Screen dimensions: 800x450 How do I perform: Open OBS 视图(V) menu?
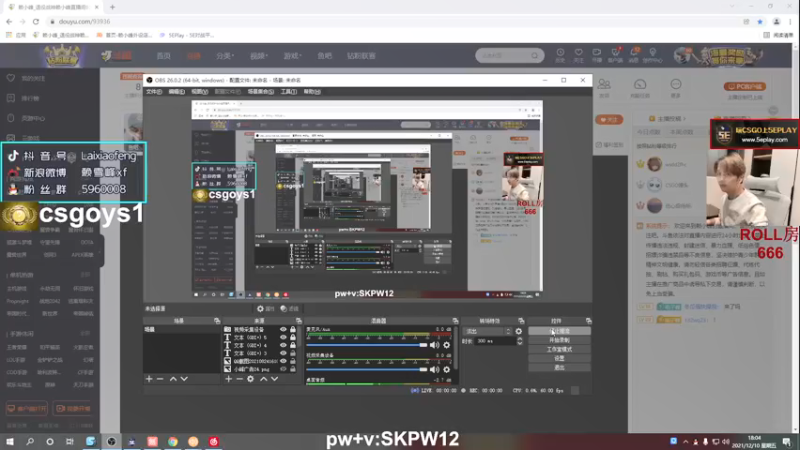pos(199,92)
